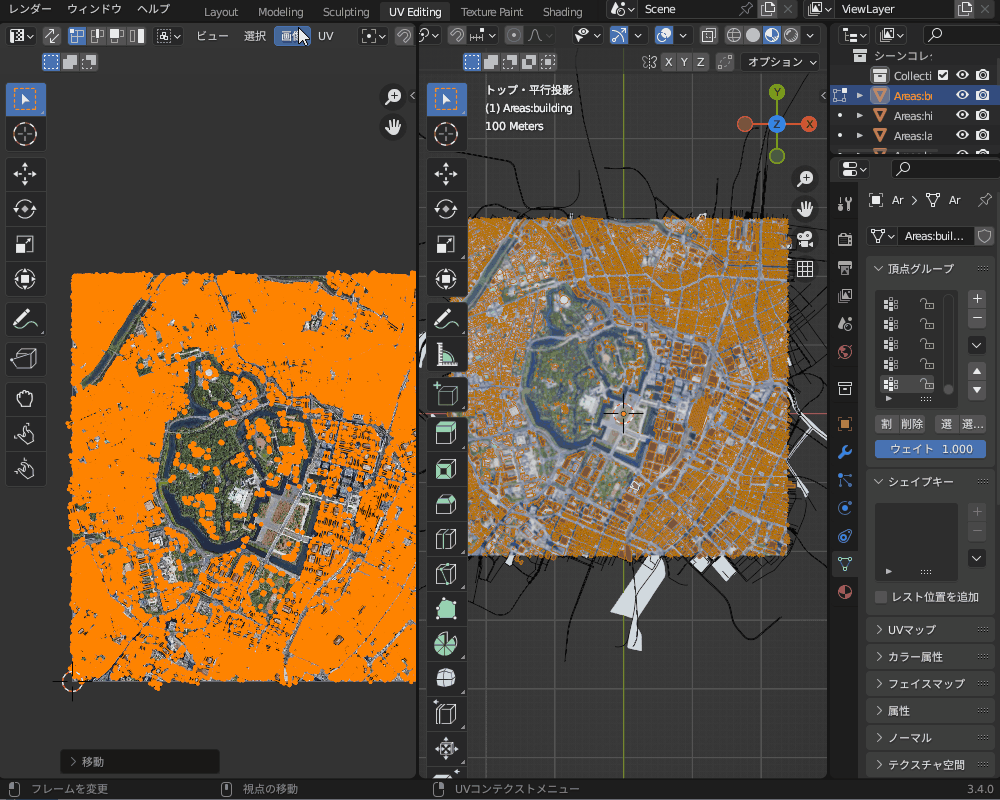
Task: Open the オプション dropdown in the viewport header
Action: coord(781,61)
